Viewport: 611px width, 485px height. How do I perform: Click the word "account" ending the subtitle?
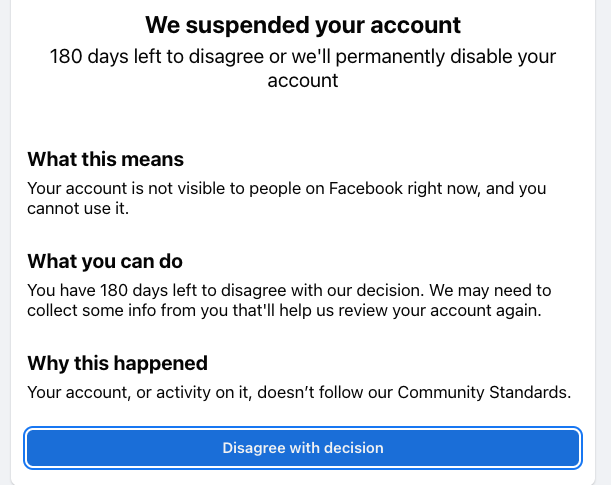tap(303, 81)
